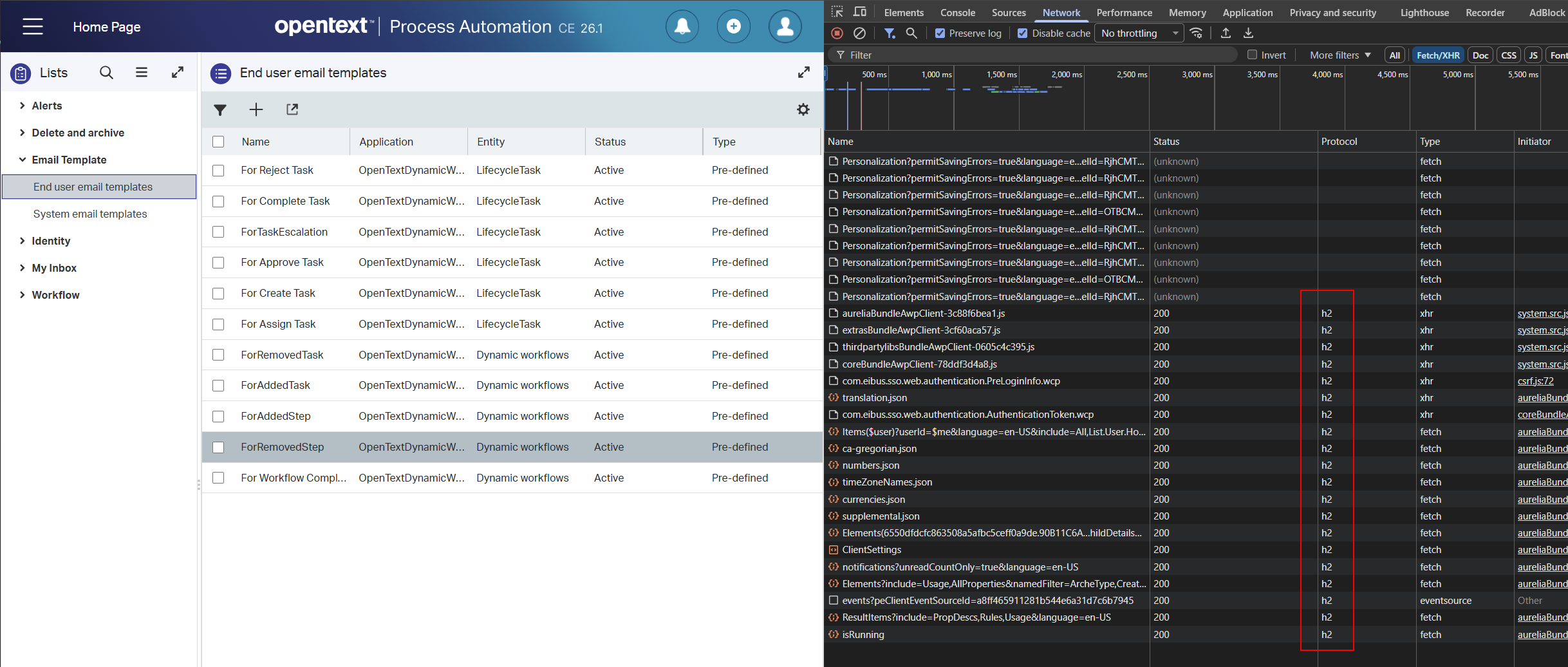The width and height of the screenshot is (1568, 667).
Task: Click the search icon in Lists panel
Action: tap(106, 73)
